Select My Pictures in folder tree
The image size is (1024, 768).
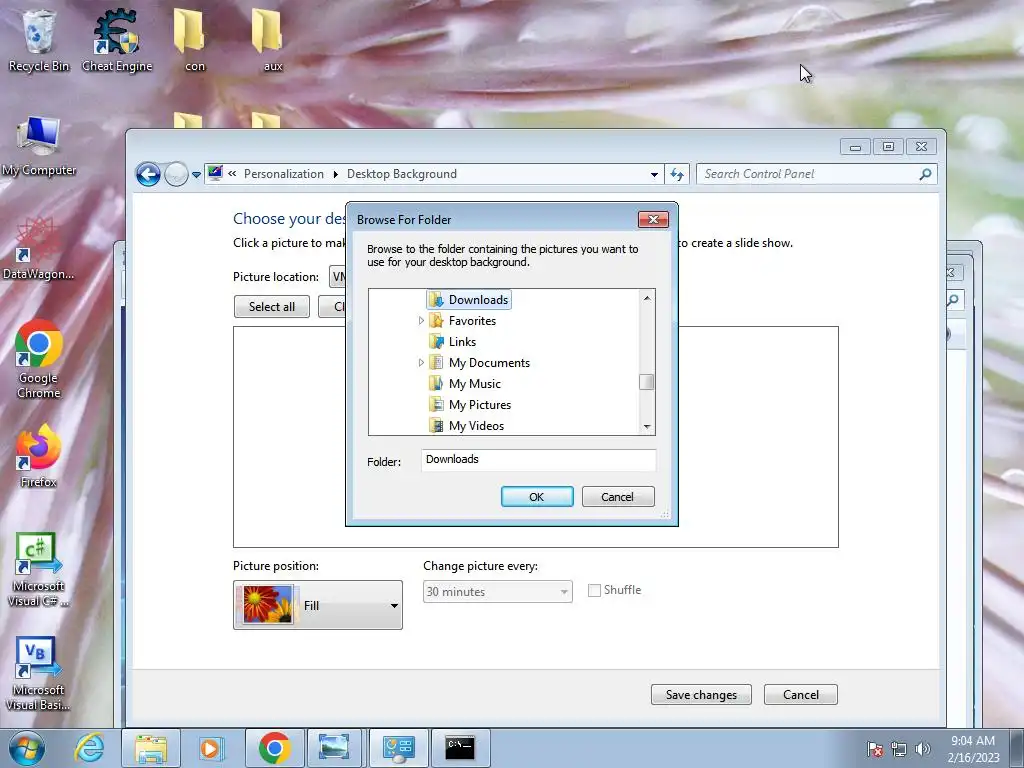470,404
